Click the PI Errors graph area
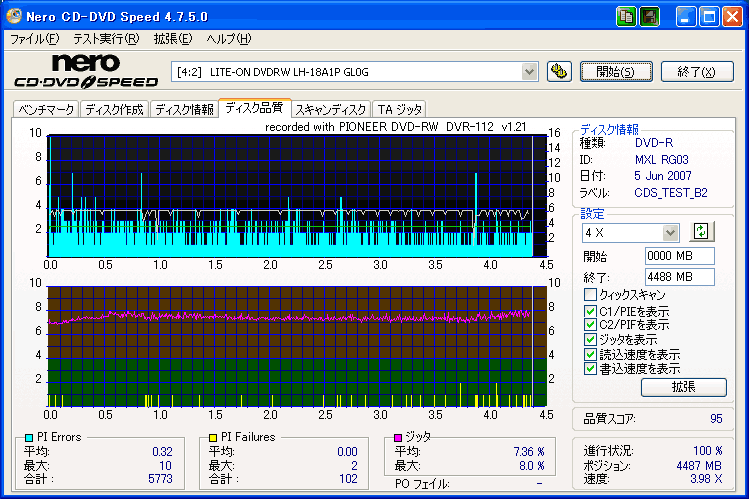Image resolution: width=749 pixels, height=499 pixels. click(x=297, y=196)
